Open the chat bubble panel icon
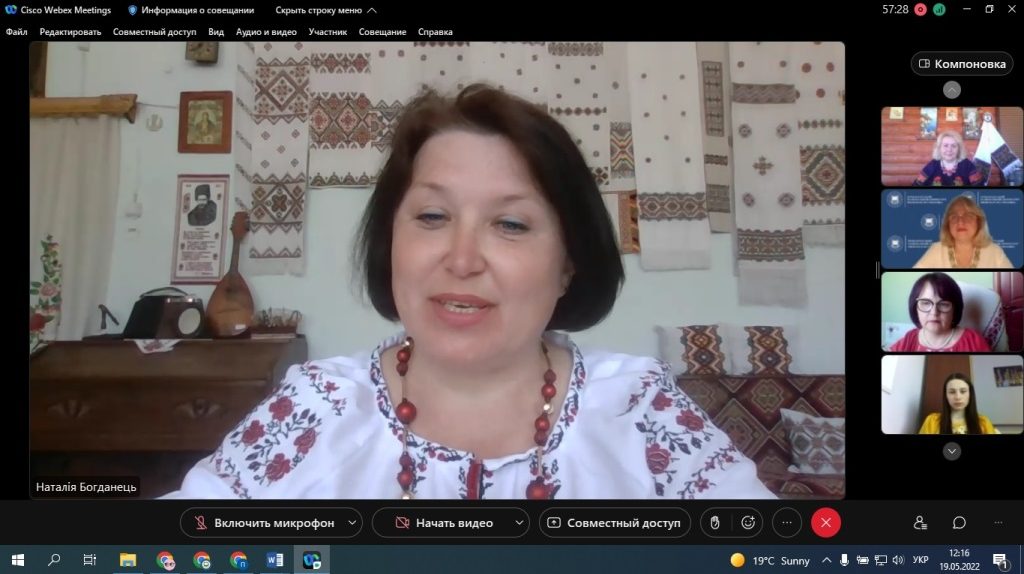Image resolution: width=1024 pixels, height=574 pixels. coord(959,522)
